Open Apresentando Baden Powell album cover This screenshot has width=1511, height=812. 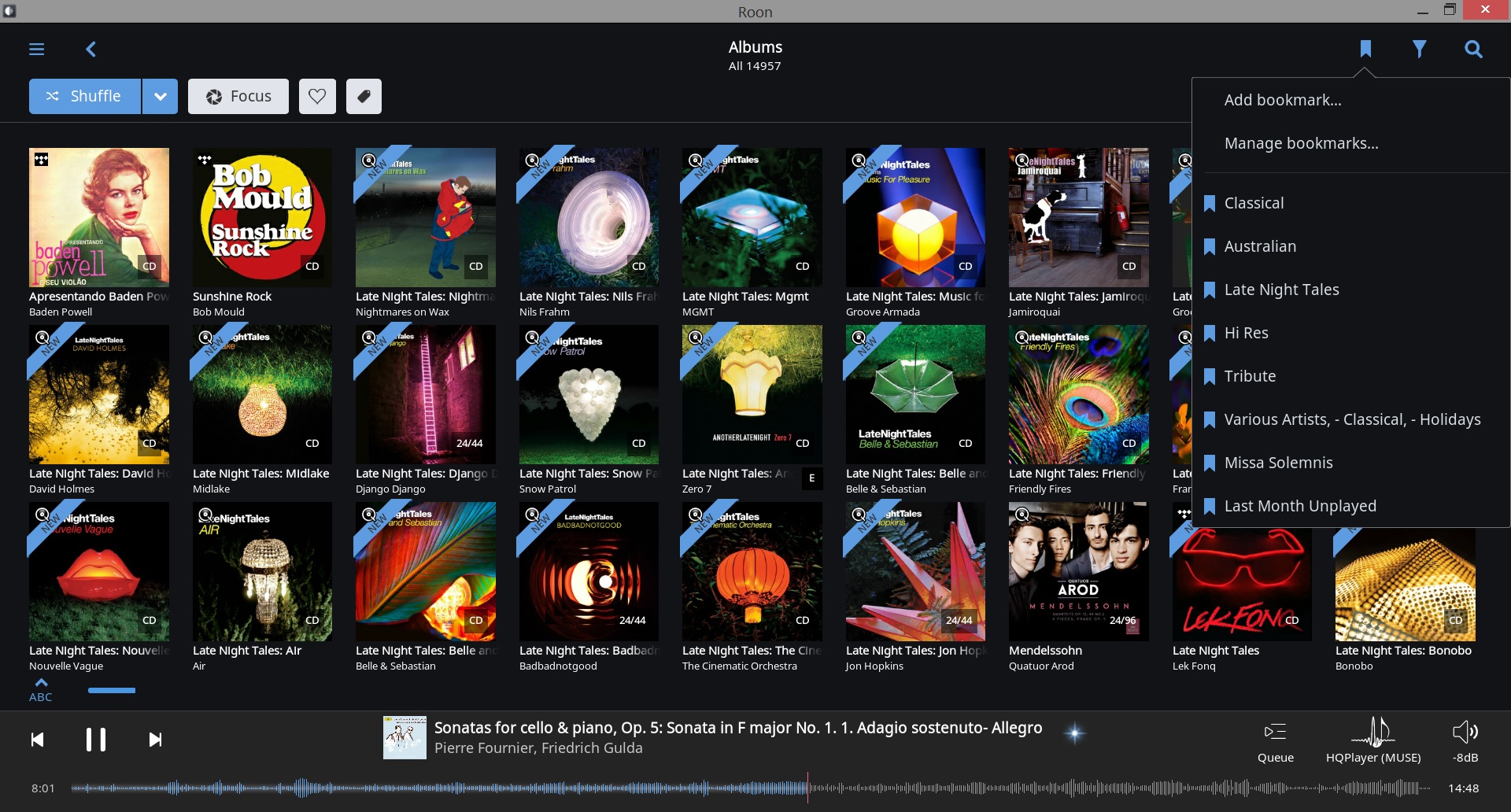(99, 217)
